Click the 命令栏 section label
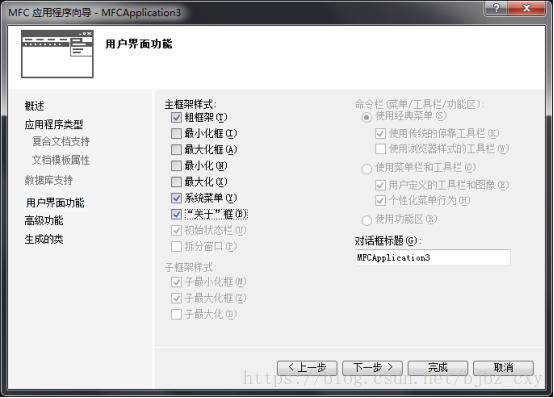Screen dimensions: 554x398 [419, 104]
